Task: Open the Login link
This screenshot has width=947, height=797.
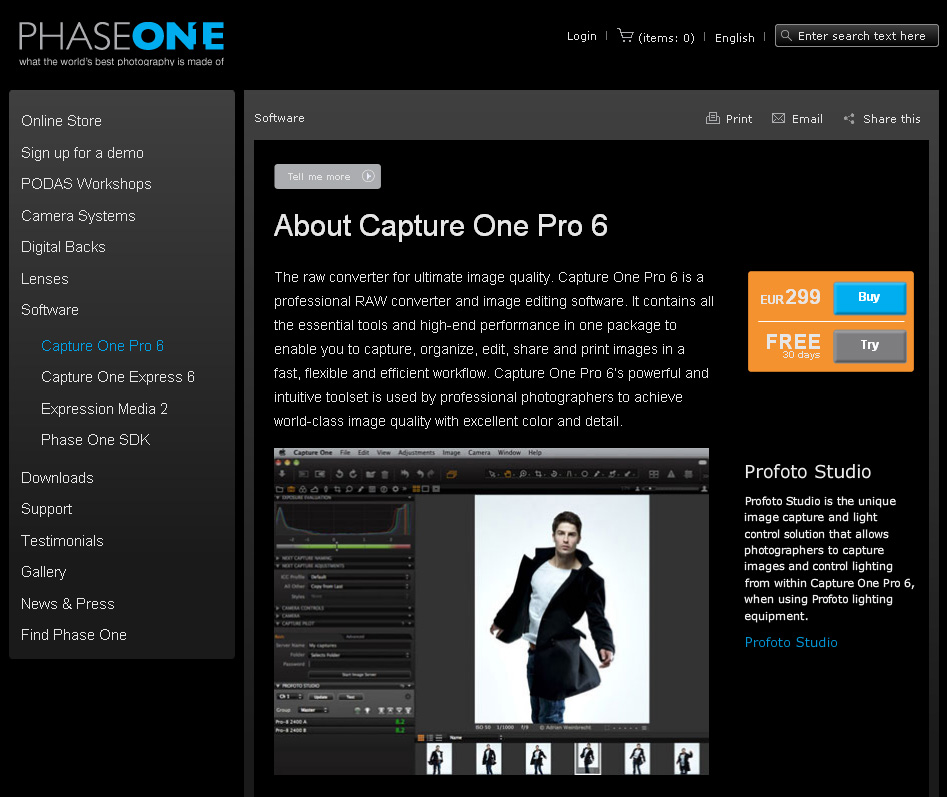Action: click(582, 36)
